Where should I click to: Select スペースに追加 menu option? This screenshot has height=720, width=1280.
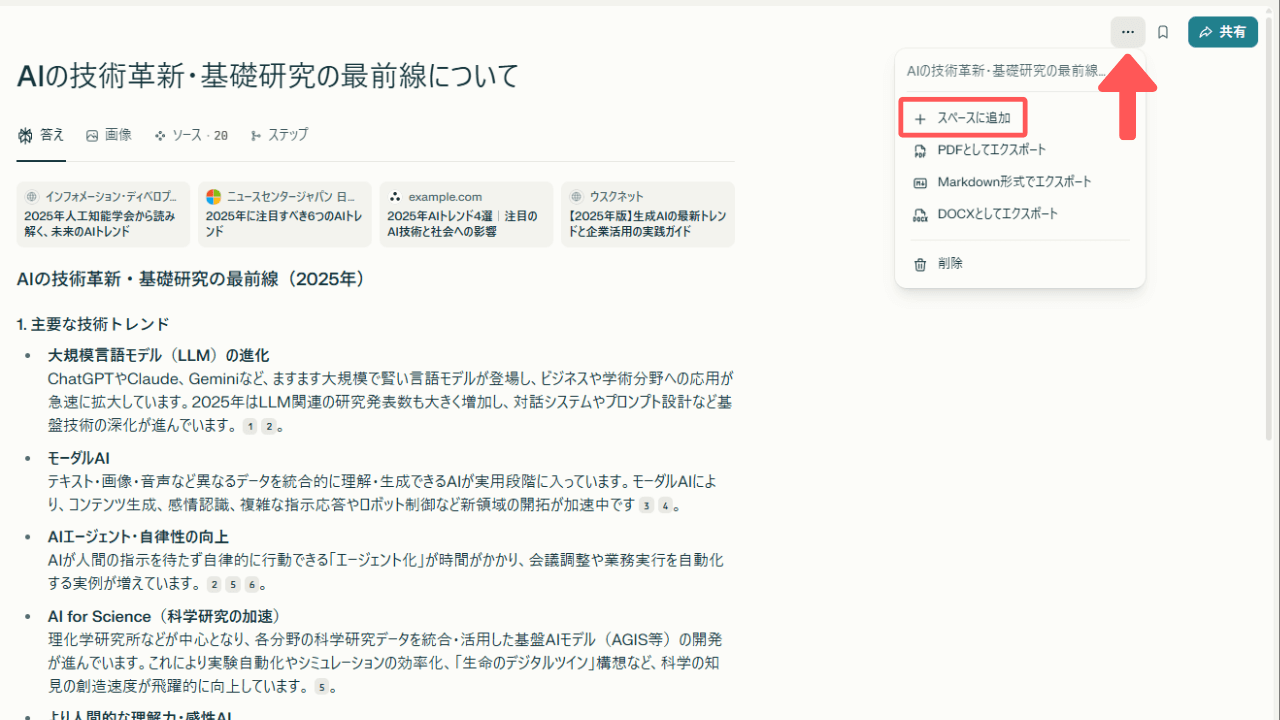[x=963, y=118]
